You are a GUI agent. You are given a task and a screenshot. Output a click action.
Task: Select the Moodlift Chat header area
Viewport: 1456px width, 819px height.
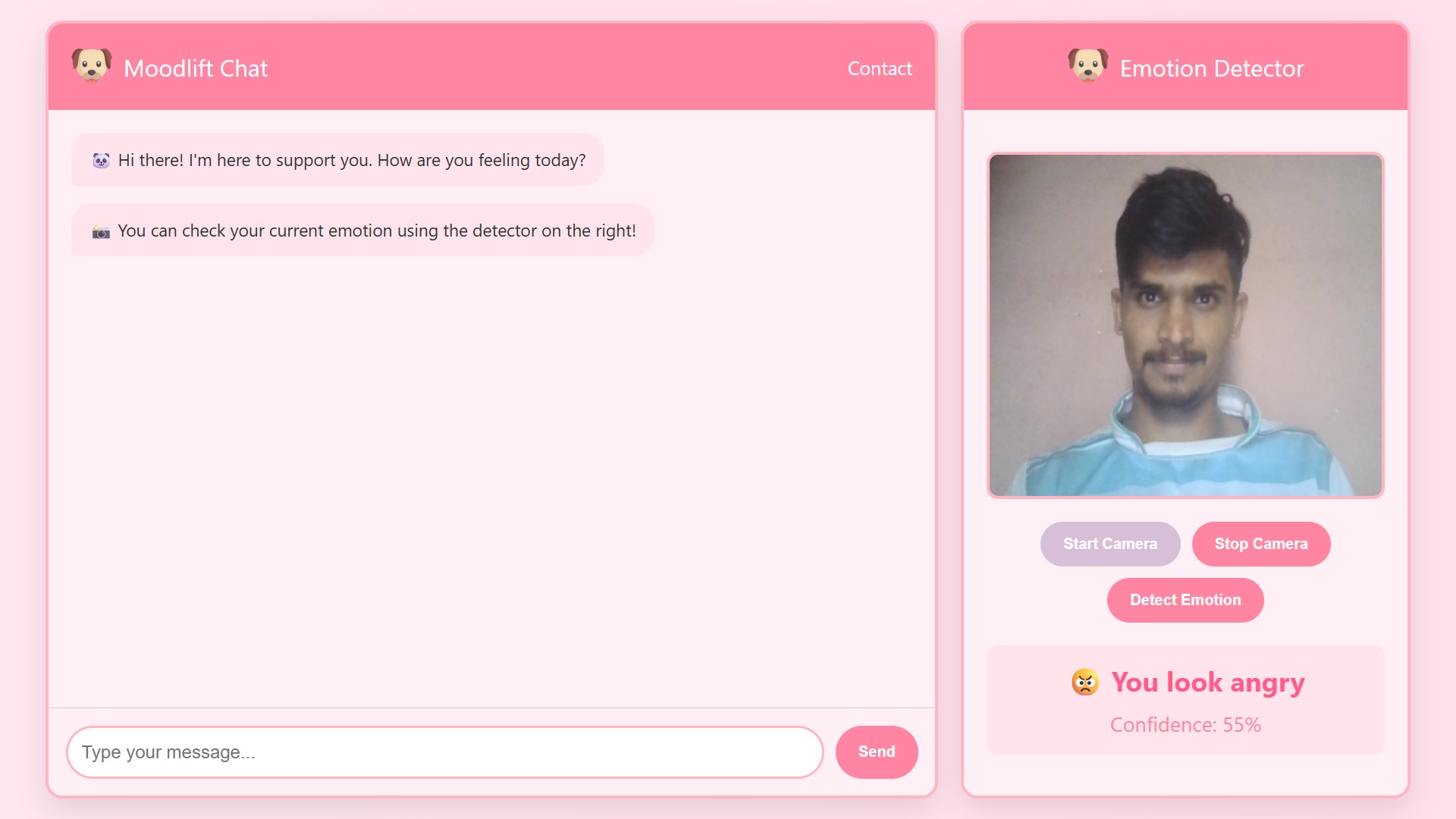tap(491, 67)
